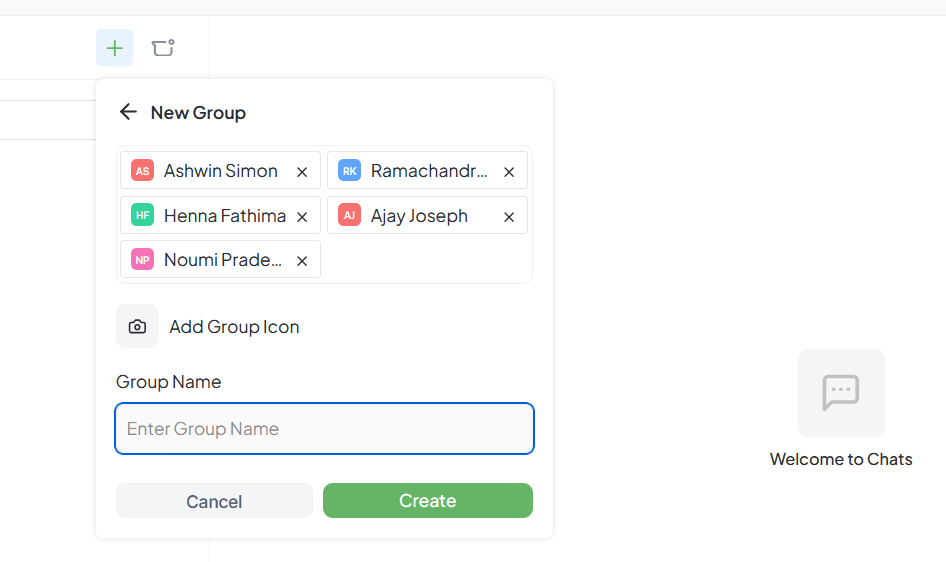Remove Ramachandr... from selected members

(x=509, y=172)
